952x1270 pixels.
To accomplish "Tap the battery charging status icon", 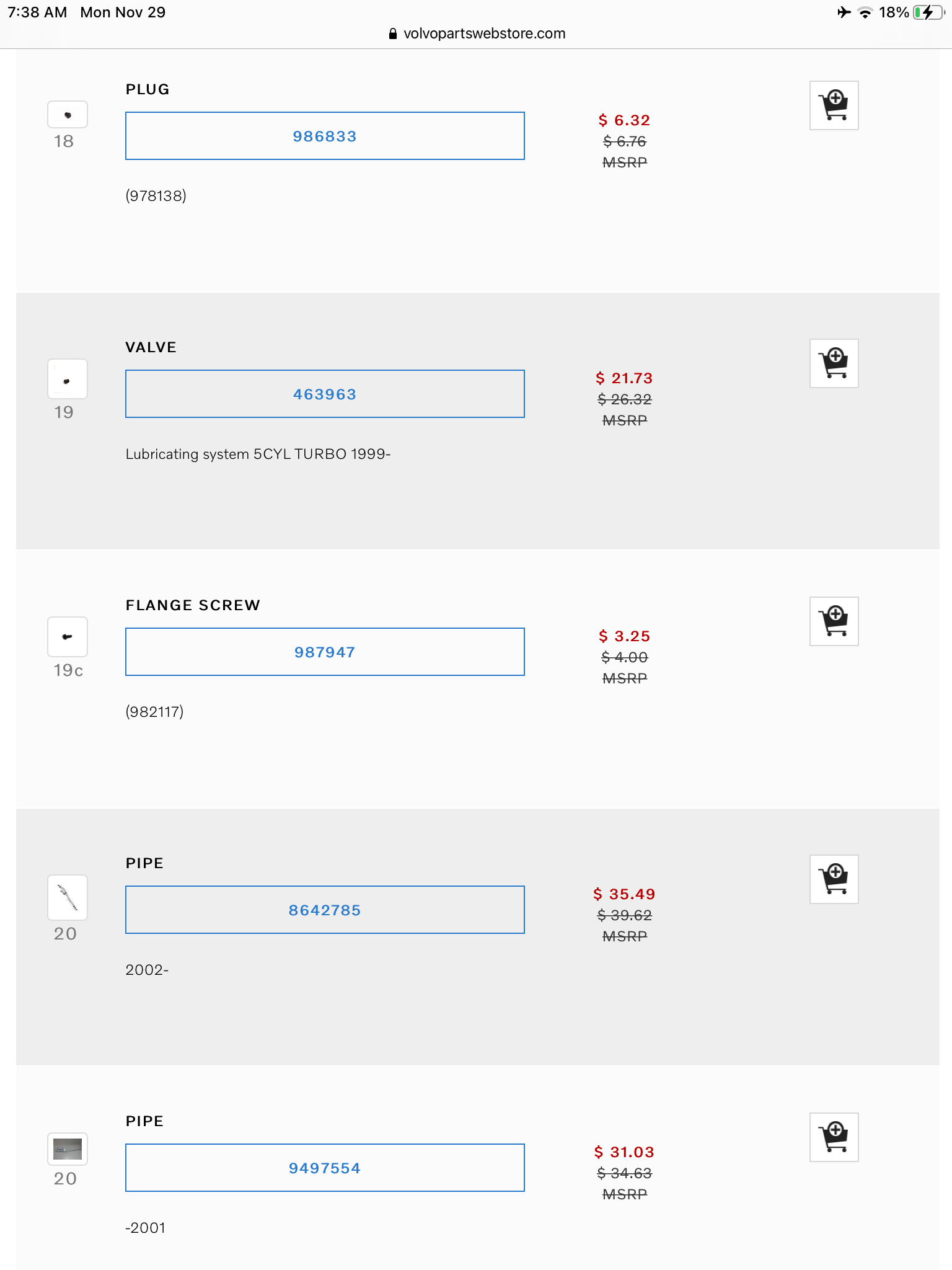I will (x=927, y=12).
